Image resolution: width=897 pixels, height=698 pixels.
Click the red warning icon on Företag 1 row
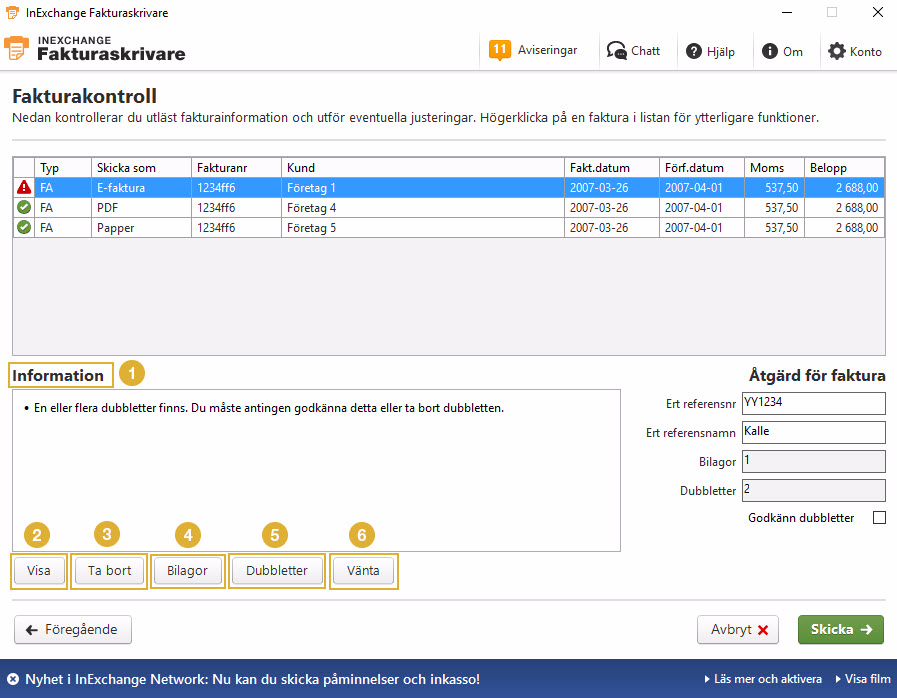(x=24, y=187)
